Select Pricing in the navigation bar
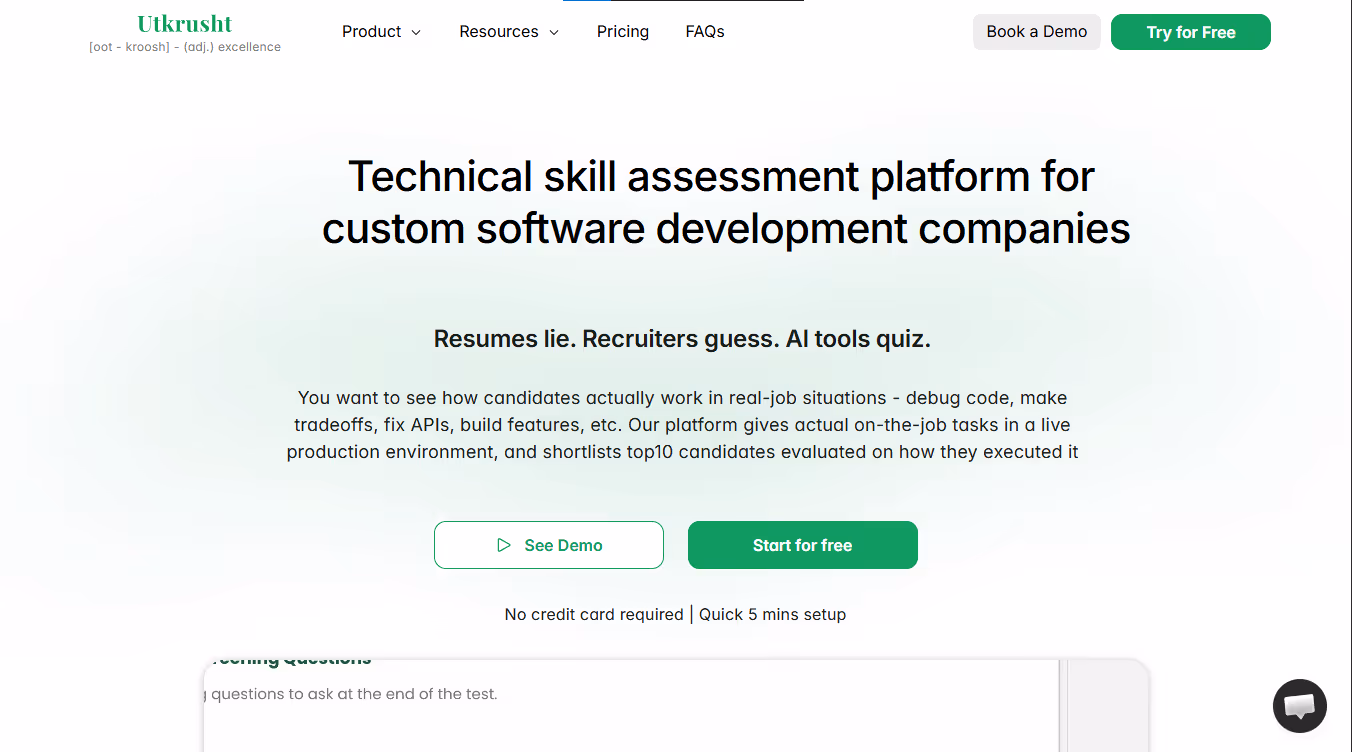 point(622,31)
